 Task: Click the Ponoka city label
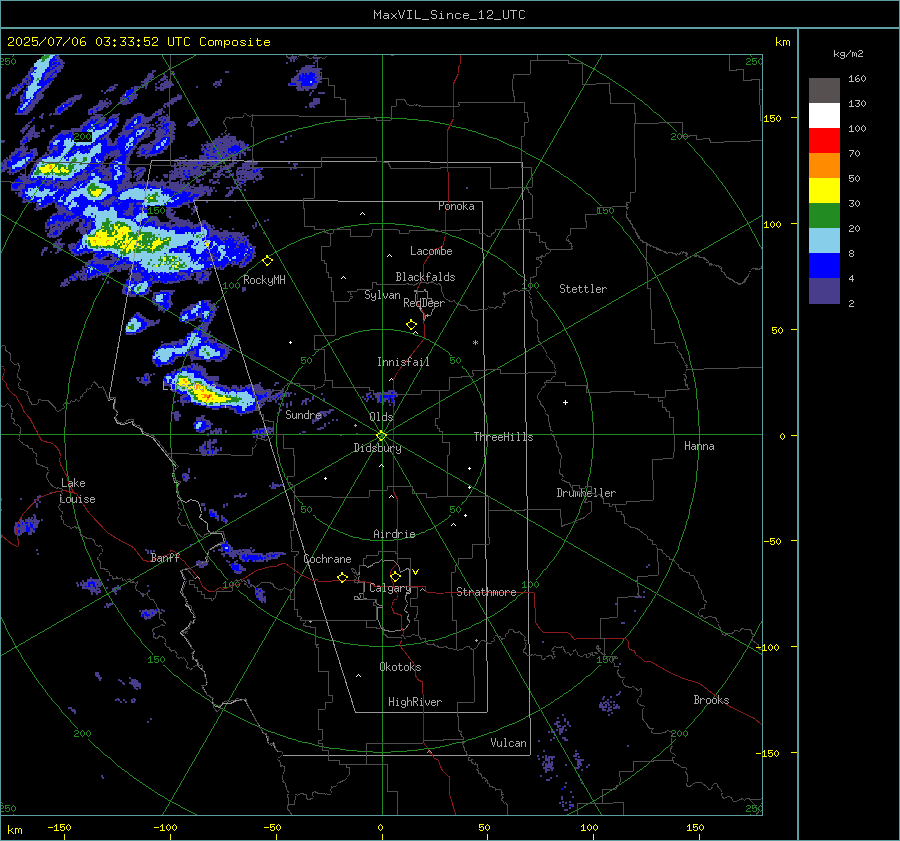coord(456,206)
